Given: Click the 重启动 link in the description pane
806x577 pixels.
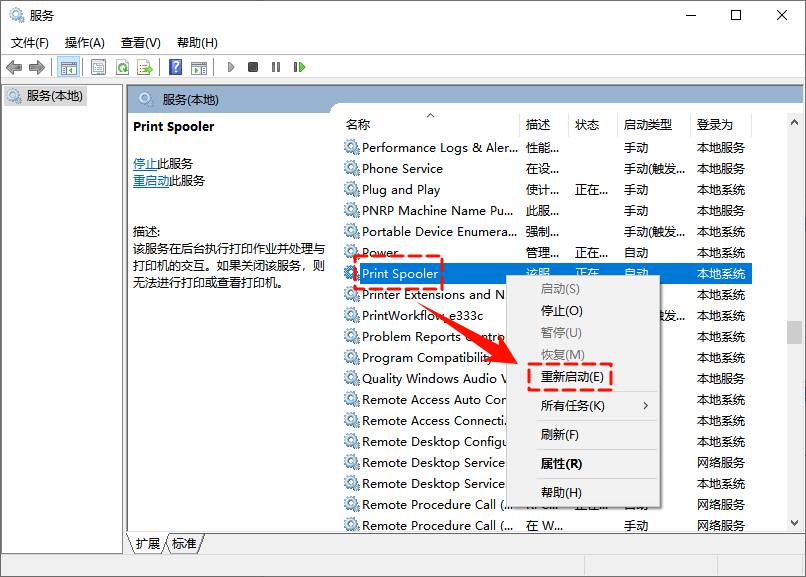Looking at the screenshot, I should [x=151, y=181].
